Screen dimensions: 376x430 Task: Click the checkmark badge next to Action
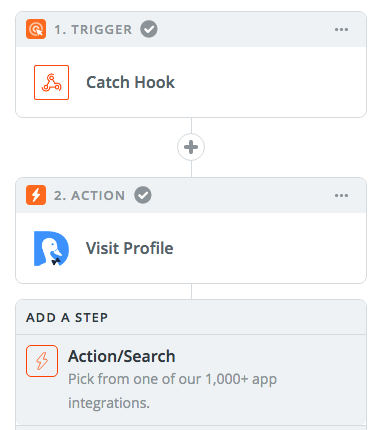[143, 195]
